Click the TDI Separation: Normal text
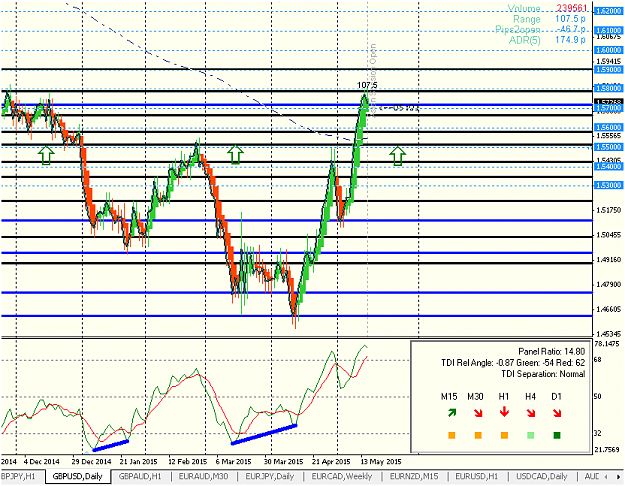 tap(543, 374)
